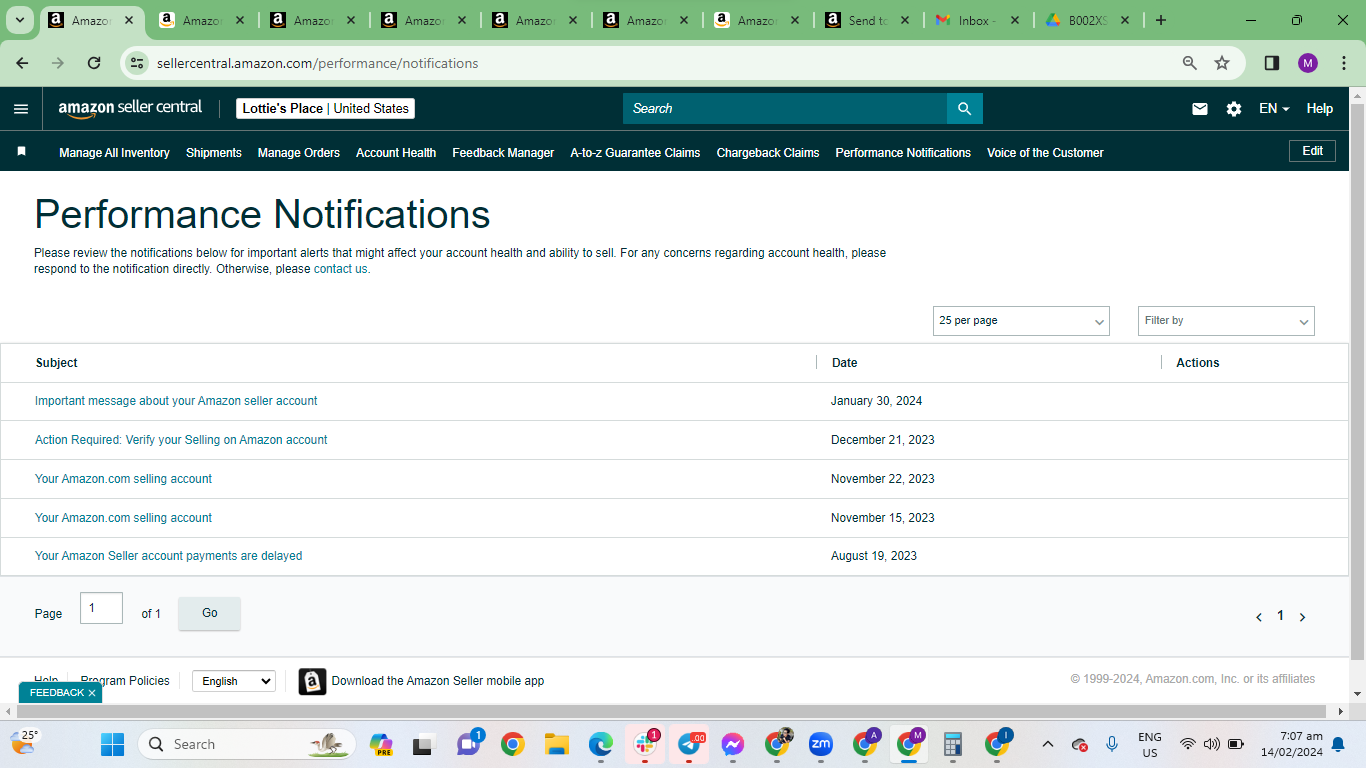Open the Filter by dropdown
The width and height of the screenshot is (1366, 768).
1226,321
